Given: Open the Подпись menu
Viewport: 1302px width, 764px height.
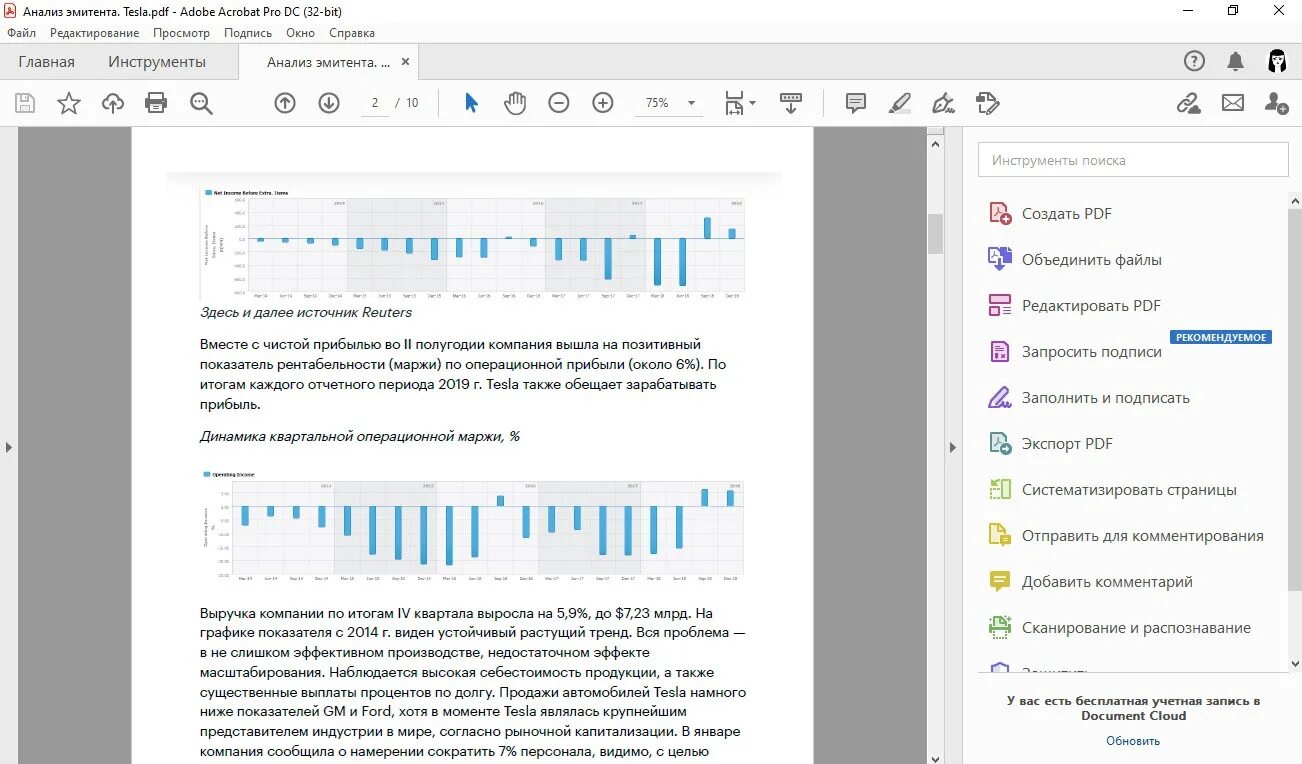Looking at the screenshot, I should tap(248, 33).
